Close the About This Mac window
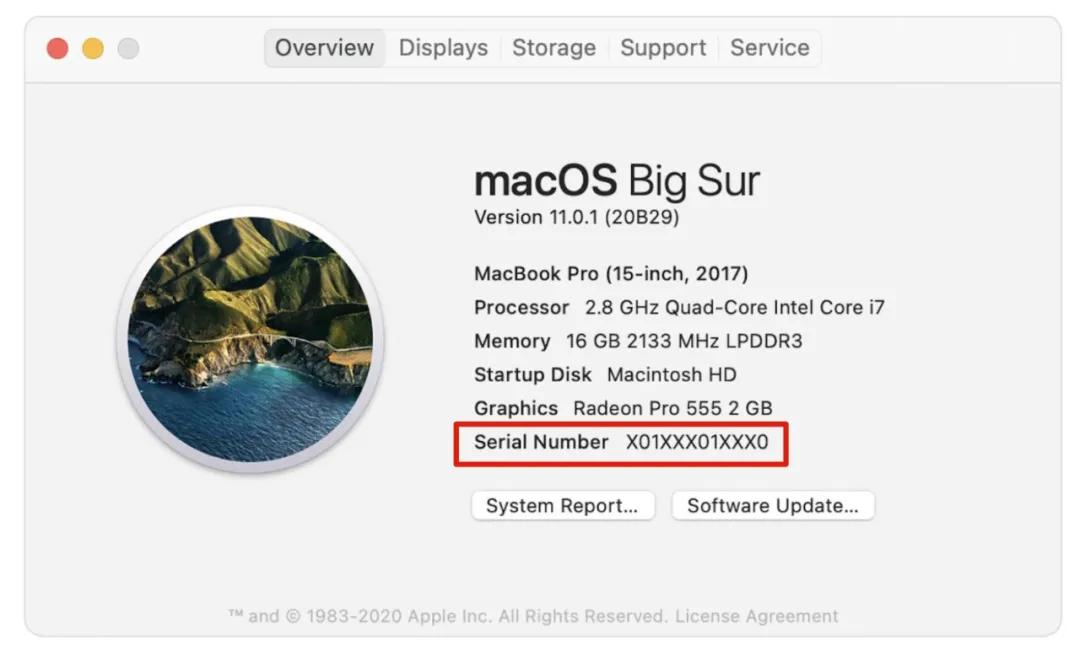1080x651 pixels. click(x=57, y=48)
